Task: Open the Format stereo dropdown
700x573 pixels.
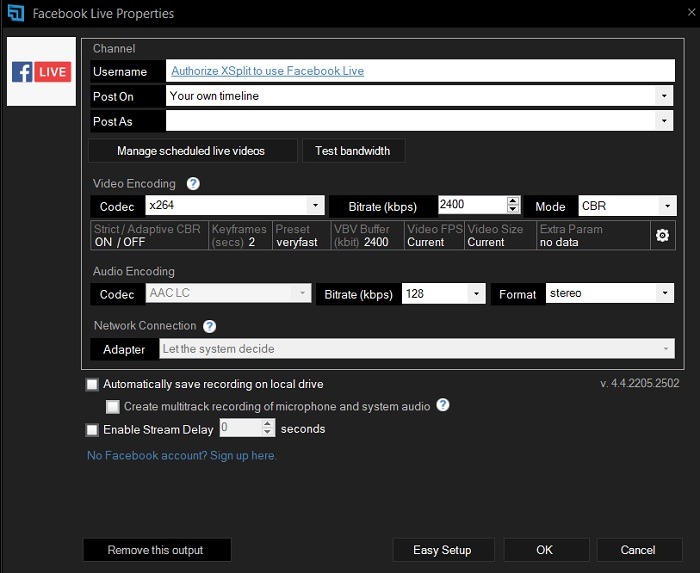Action: tap(609, 293)
